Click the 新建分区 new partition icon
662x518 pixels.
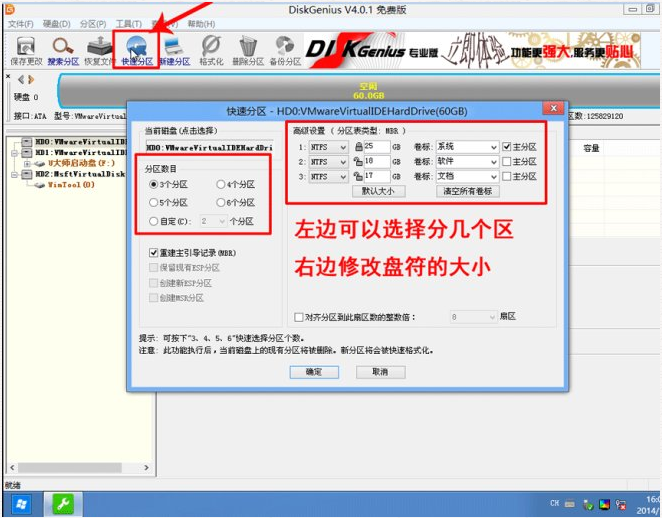coord(174,51)
